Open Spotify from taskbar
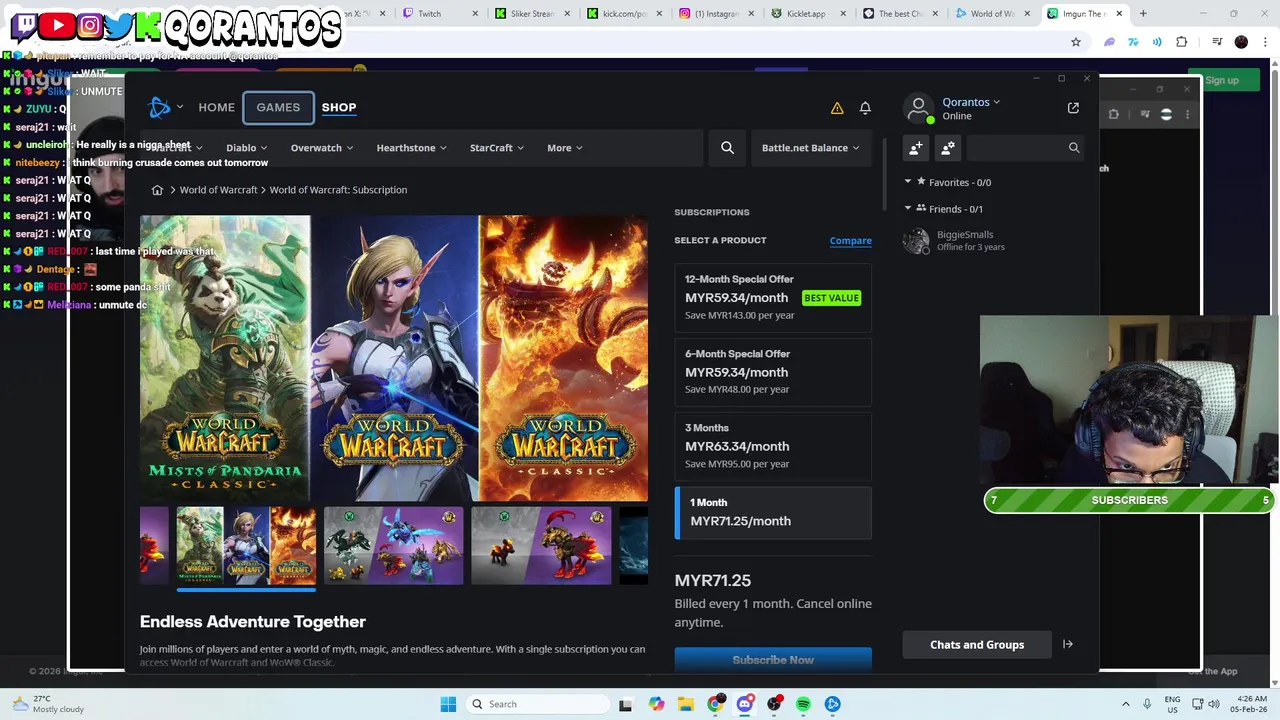The height and width of the screenshot is (720, 1280). [x=803, y=704]
